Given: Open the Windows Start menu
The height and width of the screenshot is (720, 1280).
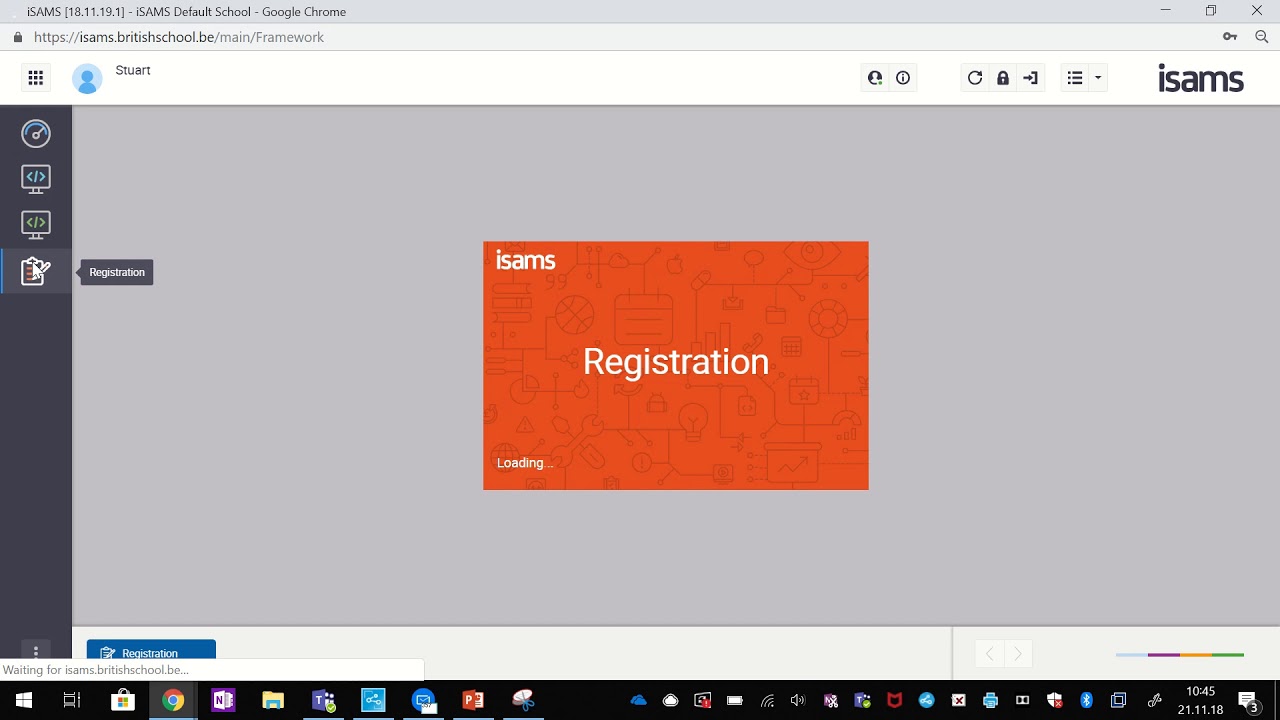Looking at the screenshot, I should [24, 700].
